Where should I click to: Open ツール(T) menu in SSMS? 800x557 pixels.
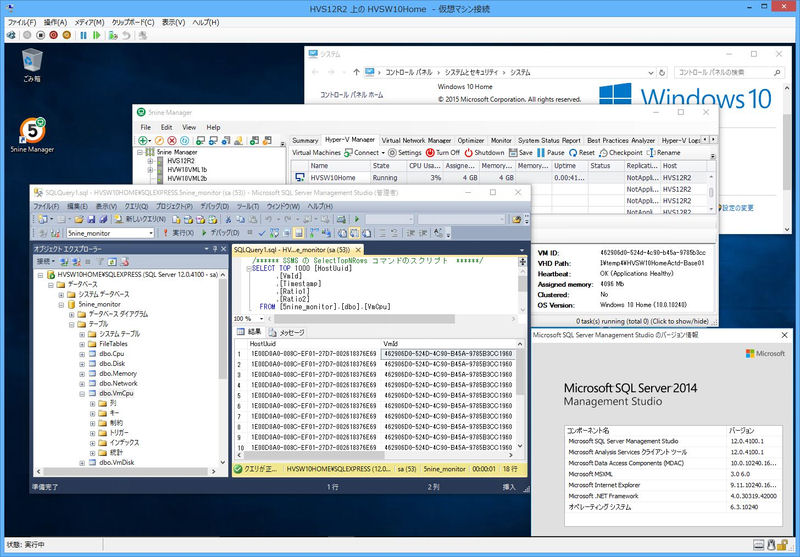[248, 206]
